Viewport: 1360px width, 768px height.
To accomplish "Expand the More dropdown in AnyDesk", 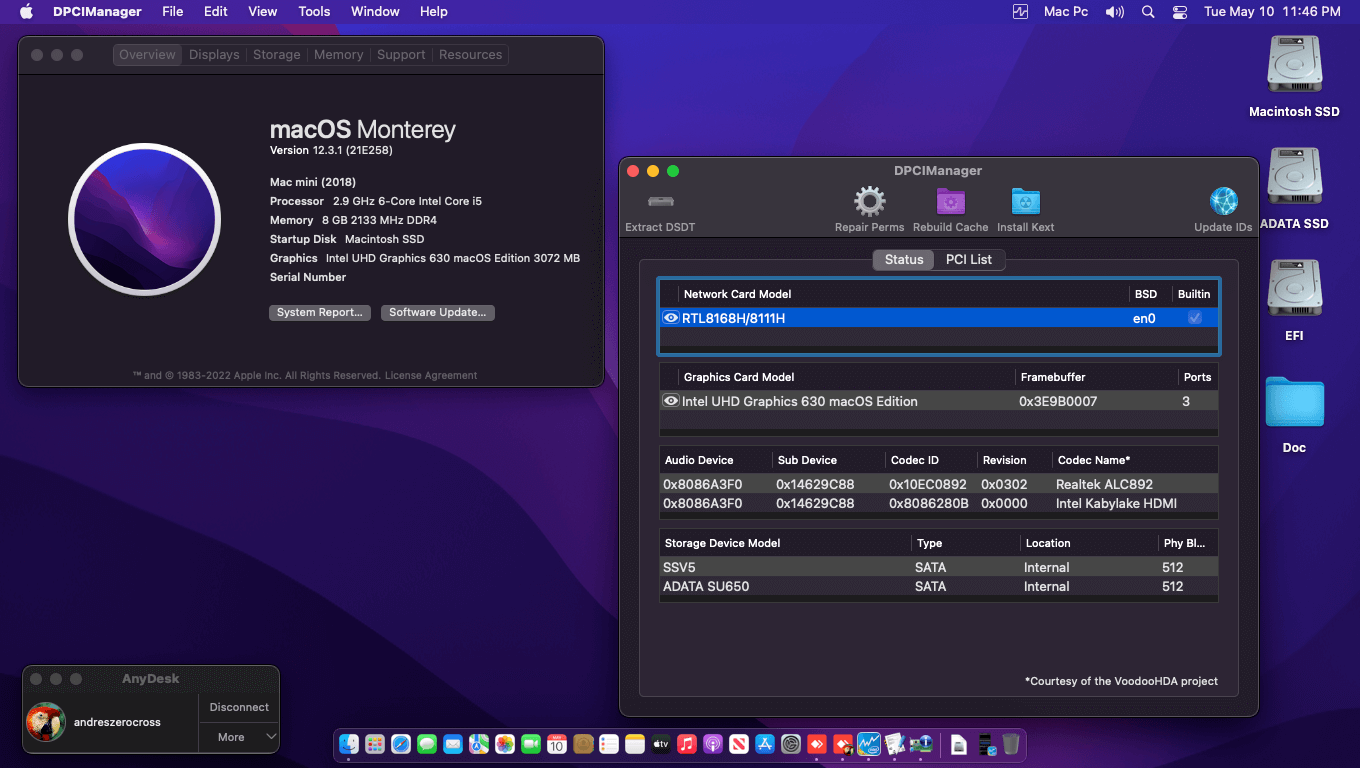I will click(x=238, y=737).
